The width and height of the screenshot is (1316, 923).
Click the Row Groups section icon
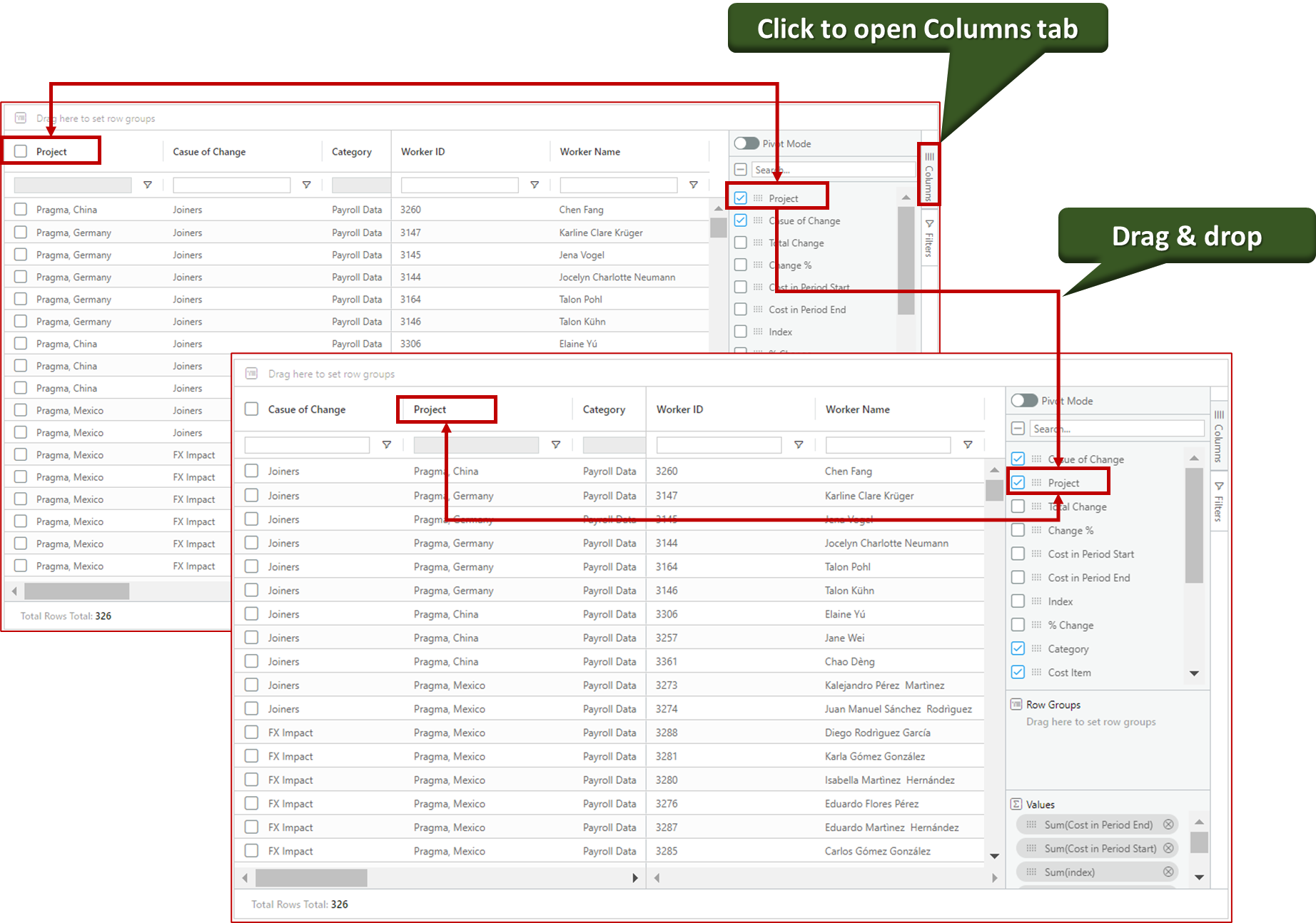[x=1016, y=705]
